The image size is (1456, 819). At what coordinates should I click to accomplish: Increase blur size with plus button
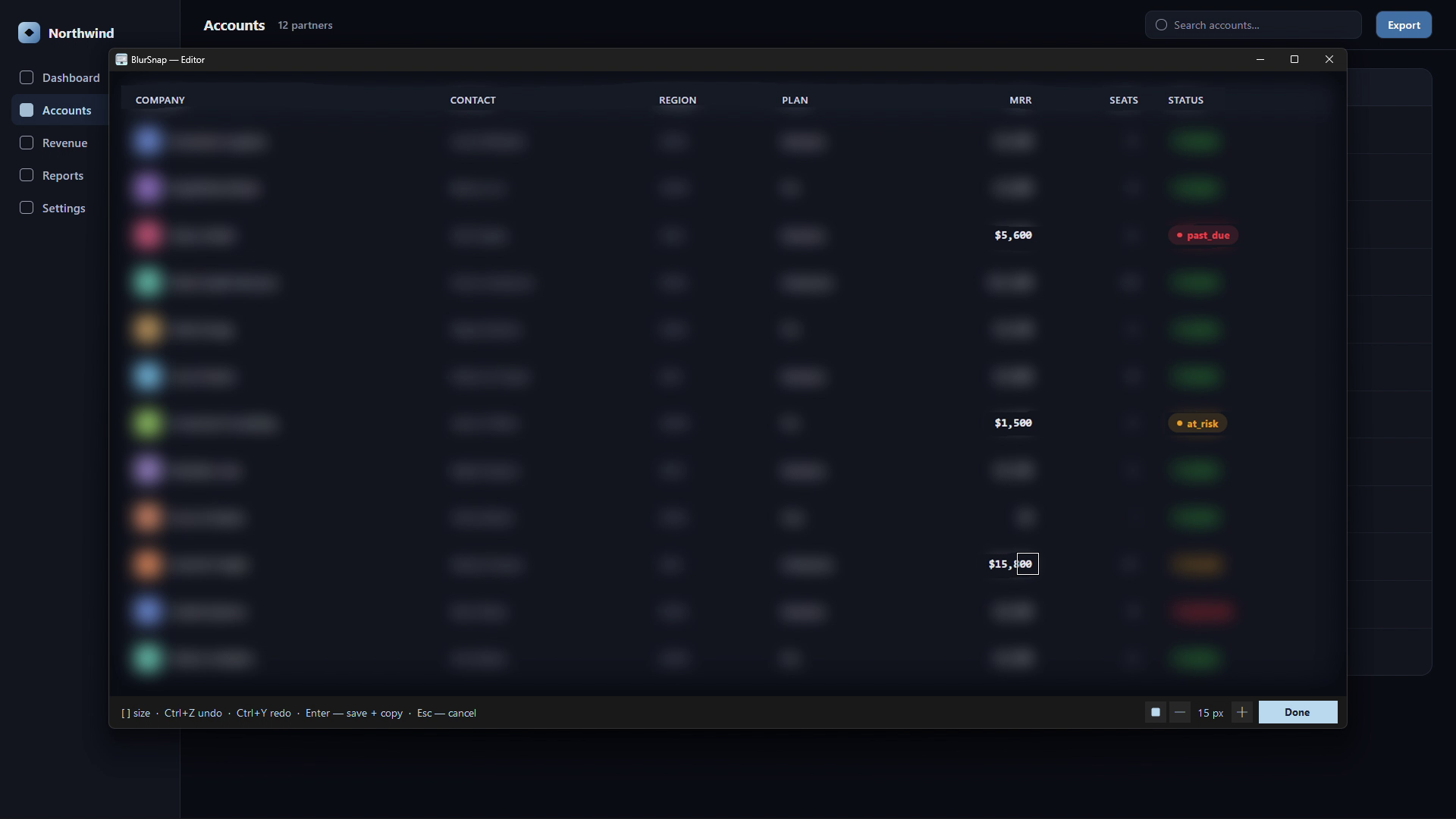[1242, 712]
